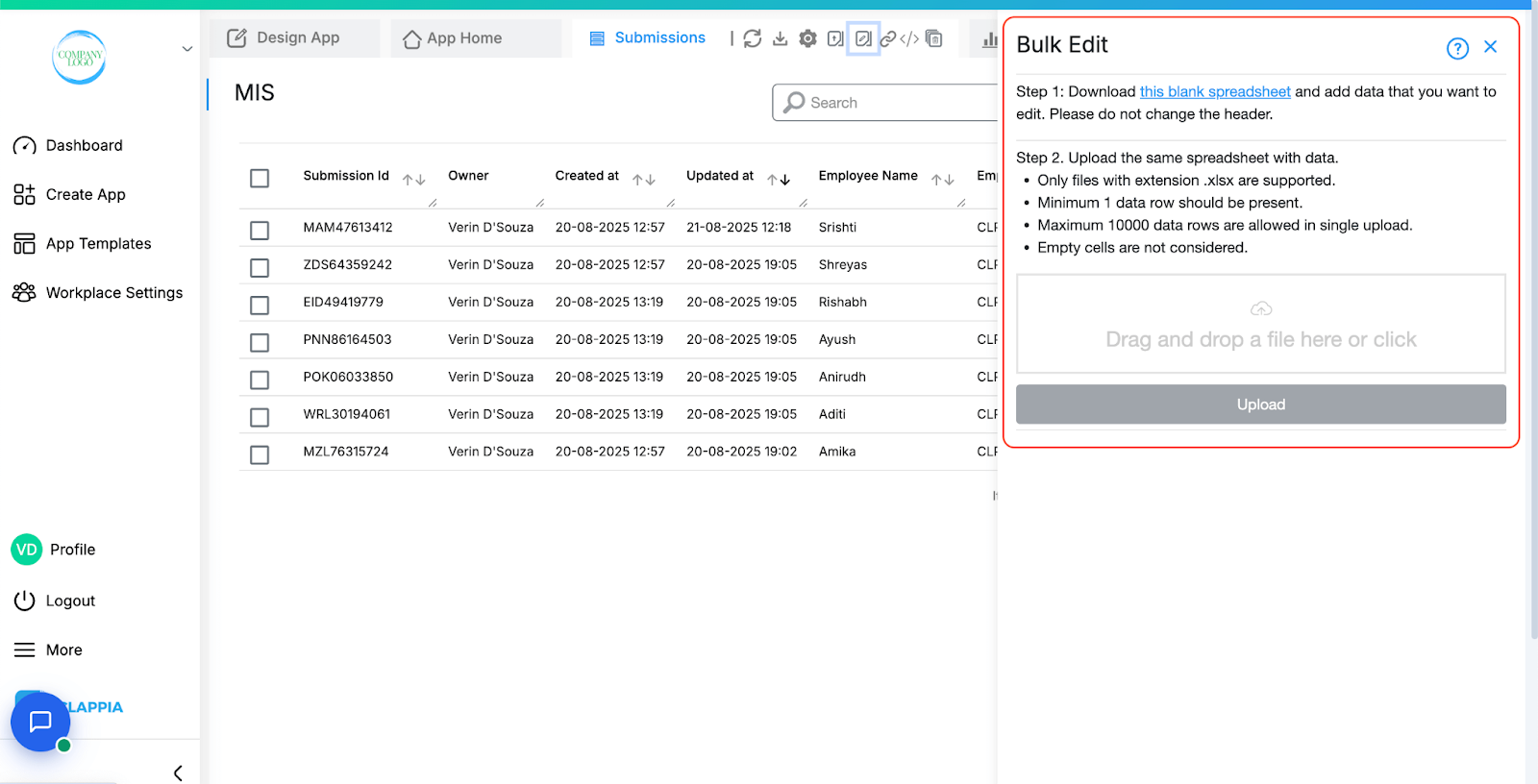Open the Bulk Edit help icon
Image resolution: width=1538 pixels, height=784 pixels.
coord(1457,48)
